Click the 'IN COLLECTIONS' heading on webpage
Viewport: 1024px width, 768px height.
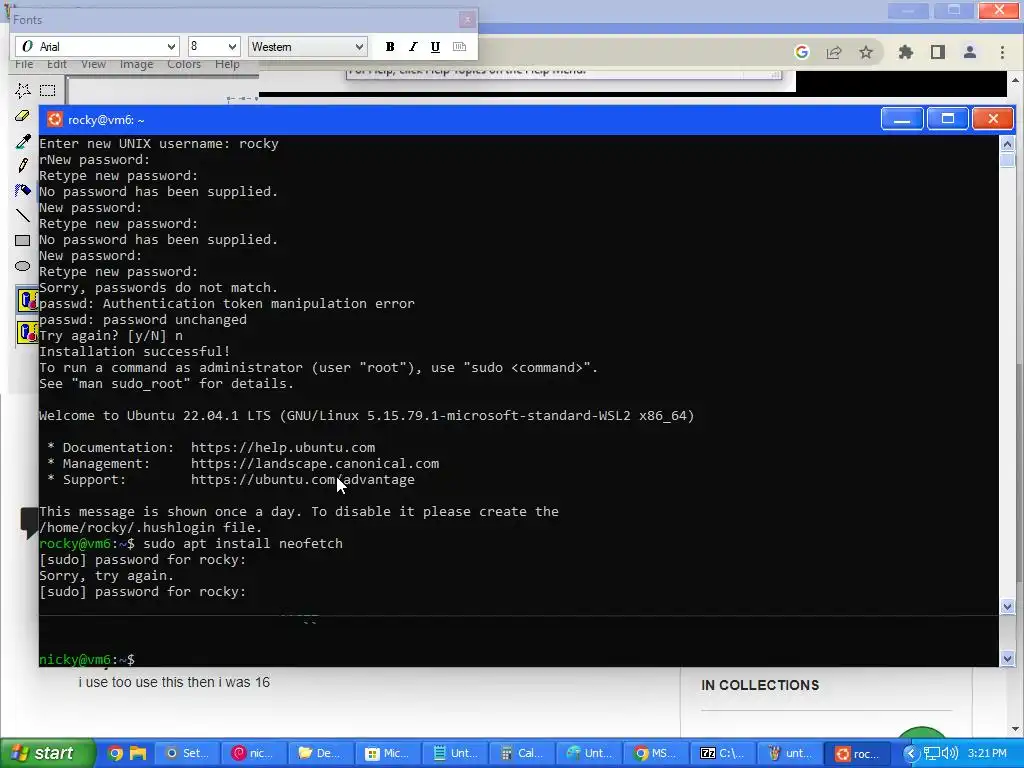[760, 685]
